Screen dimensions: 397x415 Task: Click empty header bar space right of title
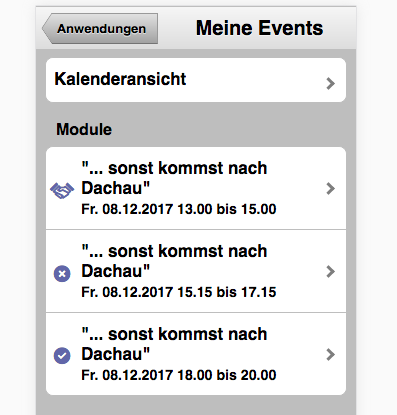tap(340, 28)
